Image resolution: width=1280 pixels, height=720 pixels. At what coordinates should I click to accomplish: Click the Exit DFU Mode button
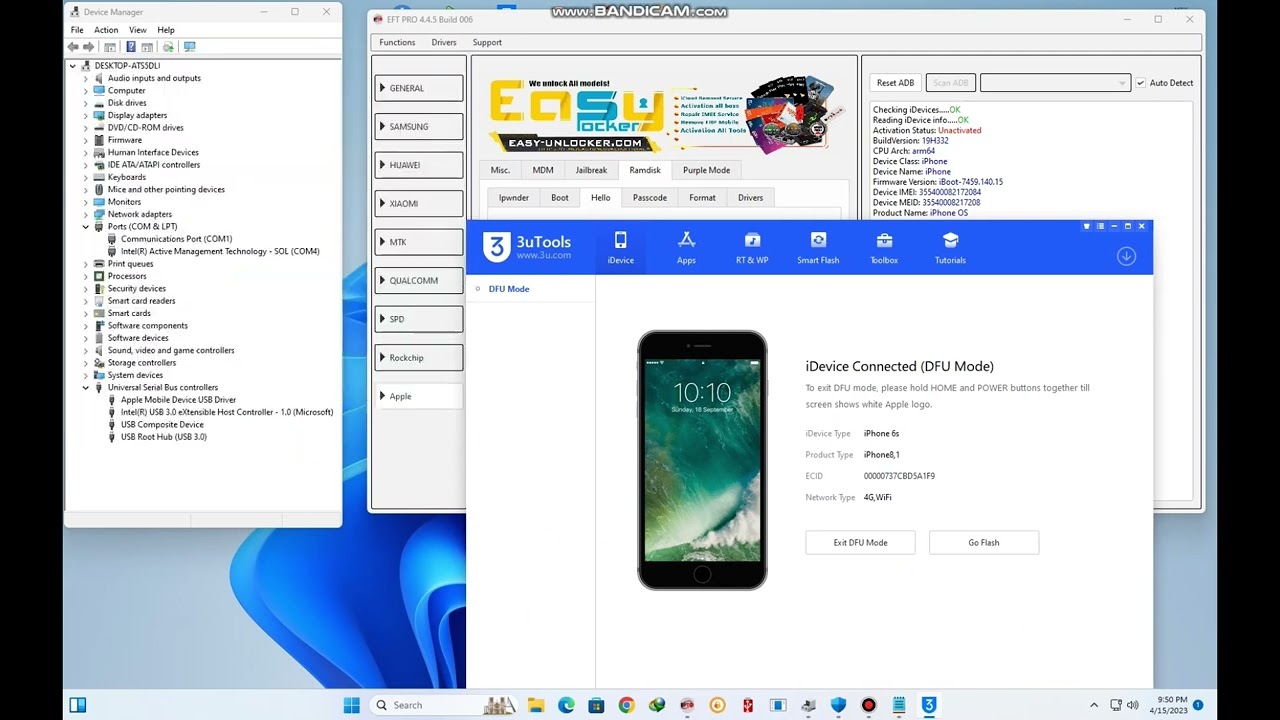[860, 543]
